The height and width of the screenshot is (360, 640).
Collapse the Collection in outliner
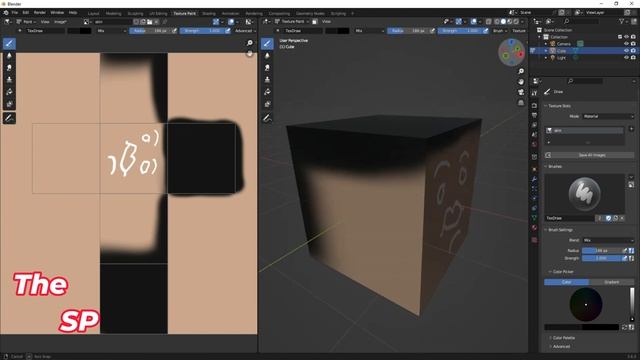point(540,37)
